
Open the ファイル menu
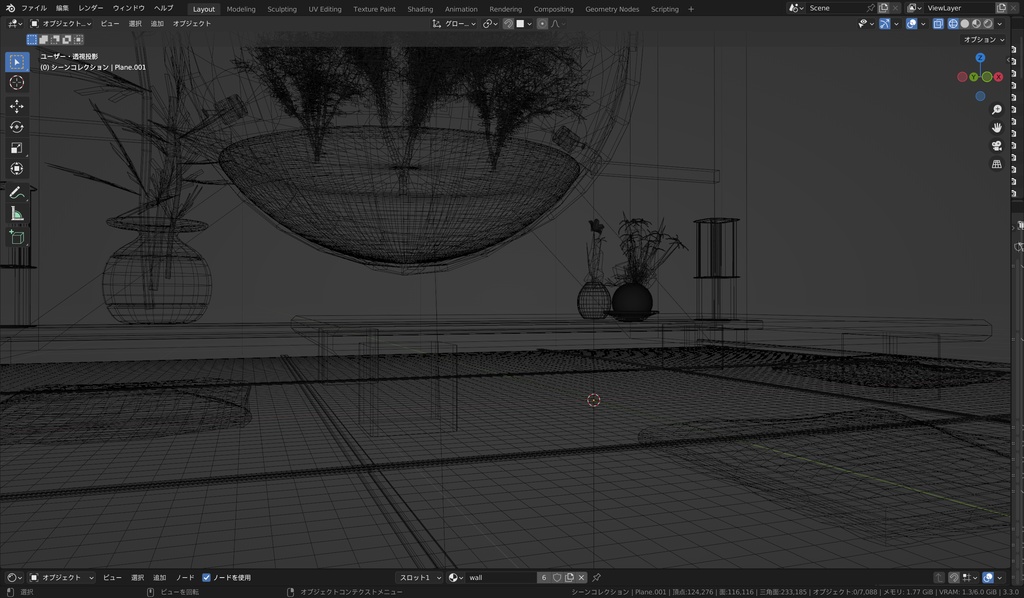pos(34,8)
